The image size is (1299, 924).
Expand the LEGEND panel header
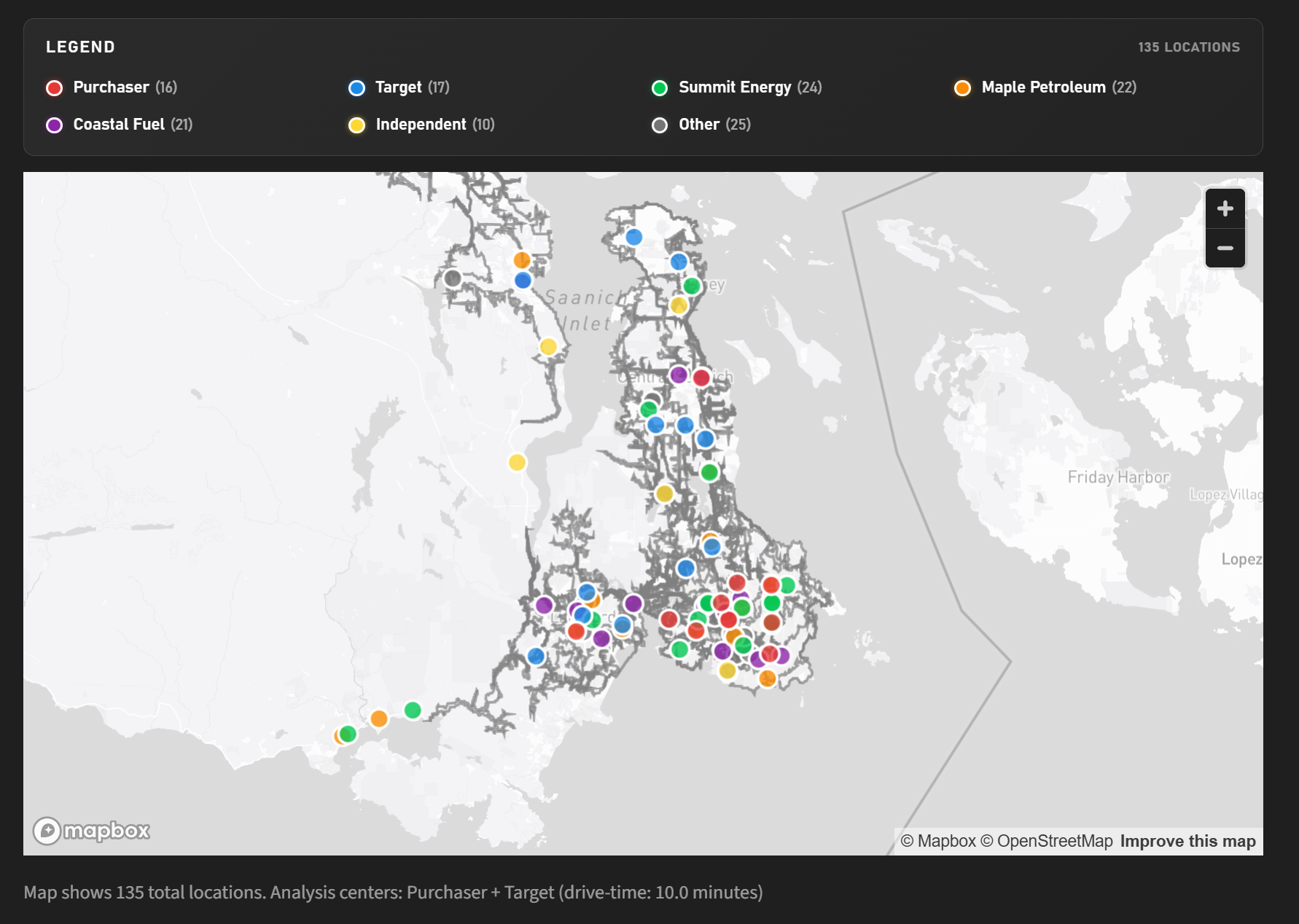pos(80,46)
